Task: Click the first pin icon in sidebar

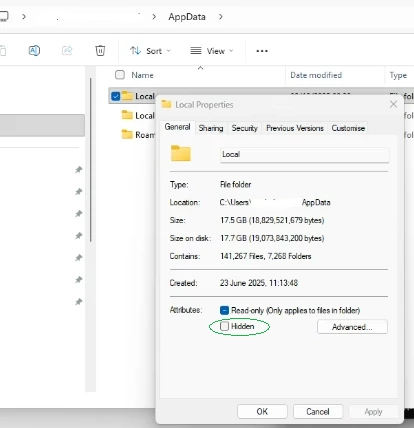Action: 79,170
